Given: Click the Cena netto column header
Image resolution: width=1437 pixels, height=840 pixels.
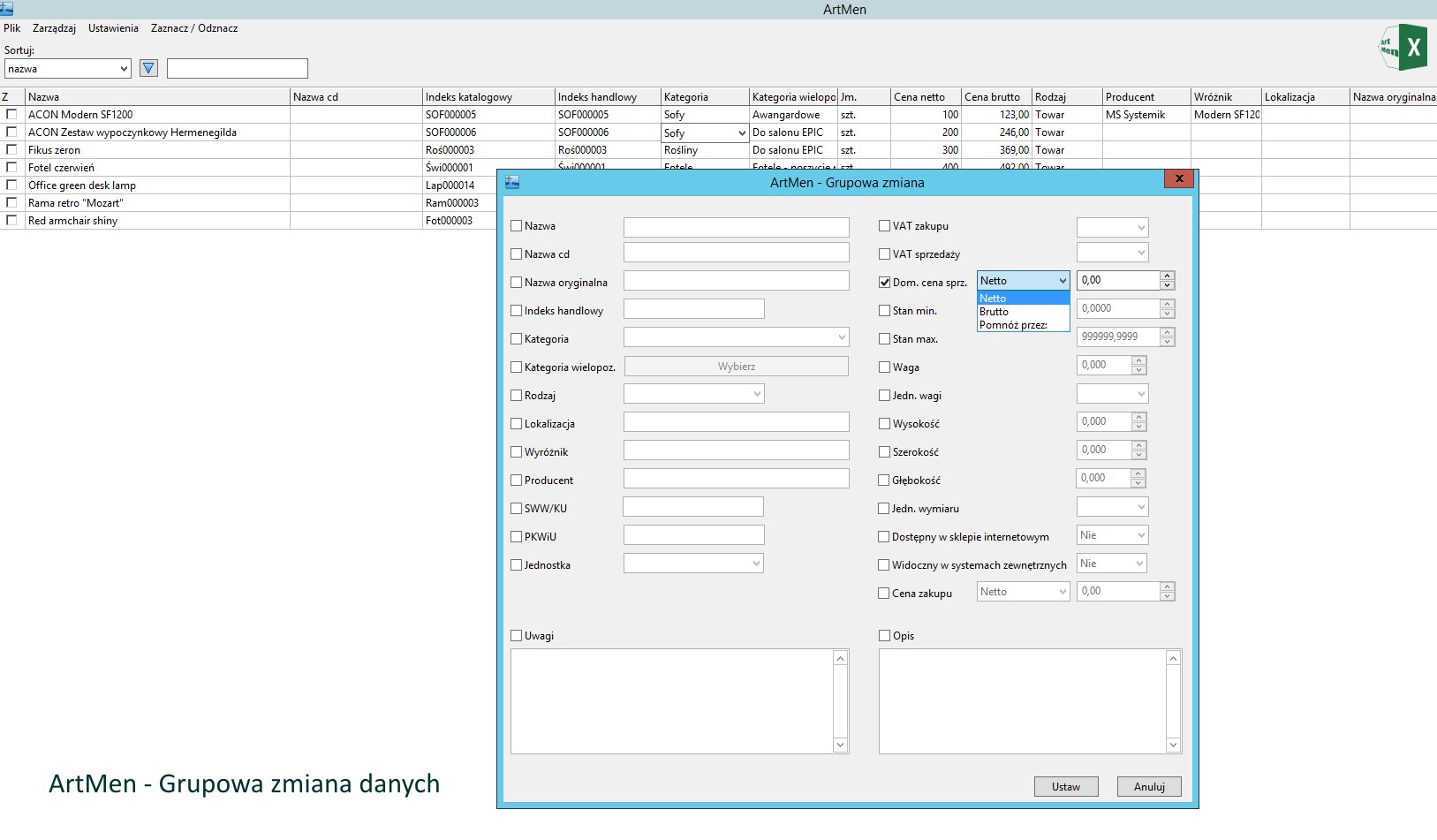Looking at the screenshot, I should coord(926,97).
